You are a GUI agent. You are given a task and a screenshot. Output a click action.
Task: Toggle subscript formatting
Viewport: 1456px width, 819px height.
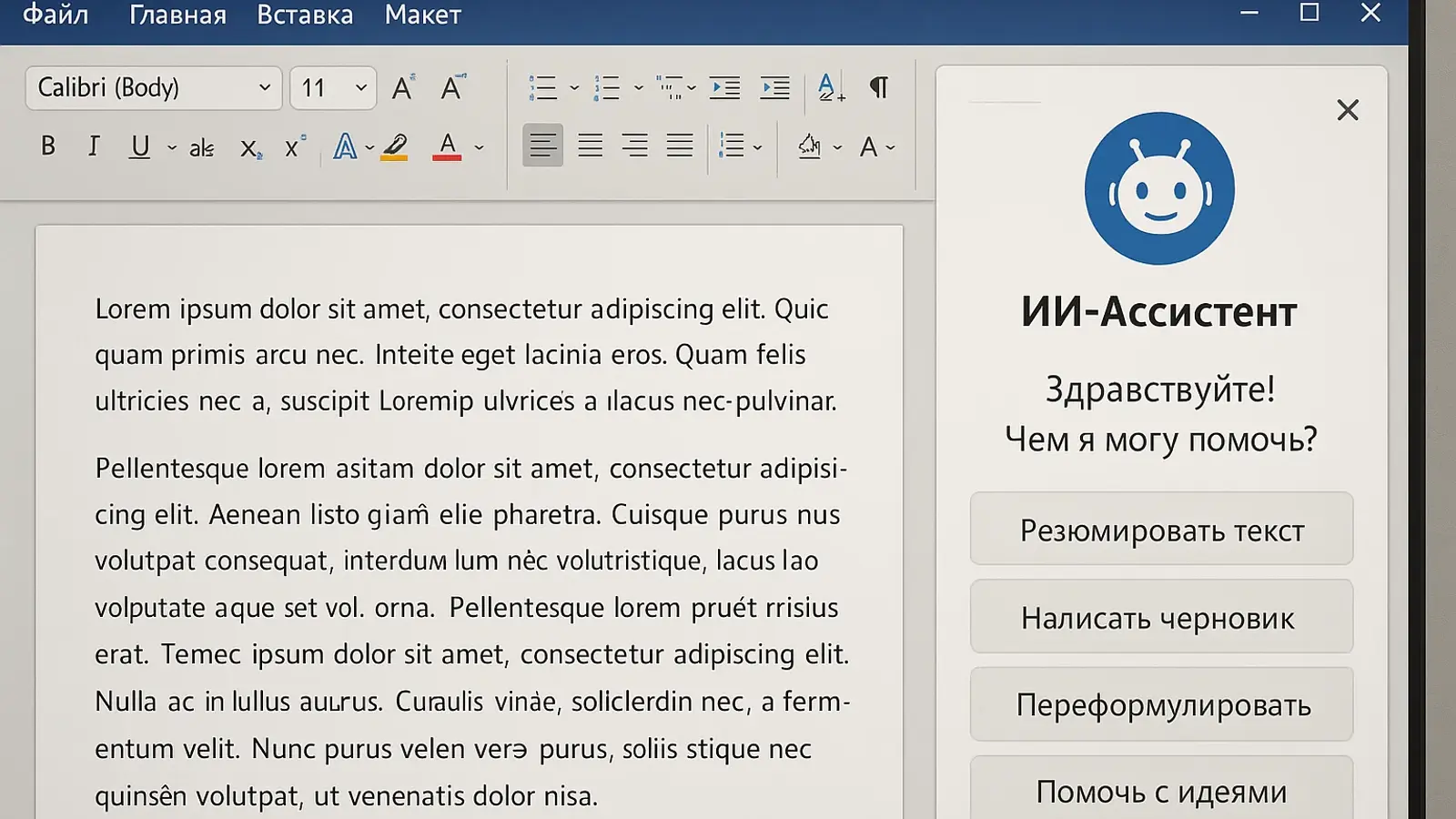pos(250,148)
